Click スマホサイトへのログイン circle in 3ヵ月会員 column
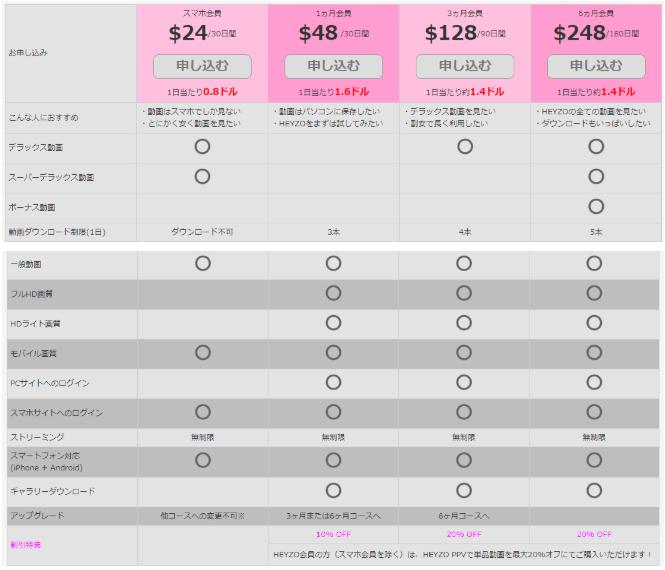Image resolution: width=665 pixels, height=570 pixels. click(464, 411)
